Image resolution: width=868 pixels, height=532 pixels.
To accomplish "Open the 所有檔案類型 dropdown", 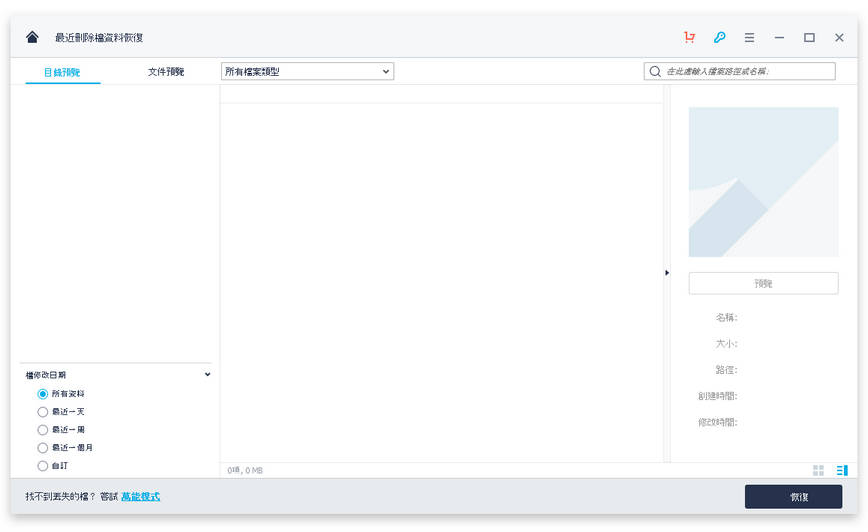I will (307, 71).
